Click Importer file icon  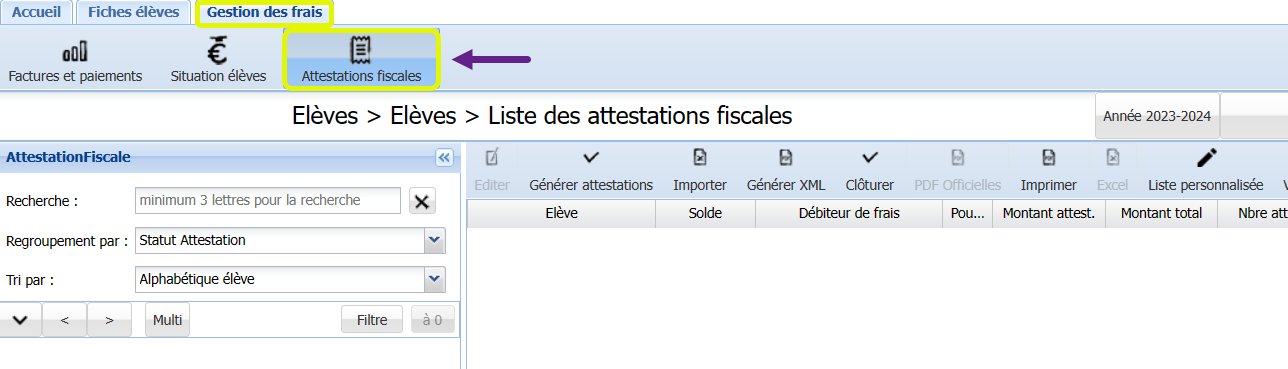[x=700, y=157]
